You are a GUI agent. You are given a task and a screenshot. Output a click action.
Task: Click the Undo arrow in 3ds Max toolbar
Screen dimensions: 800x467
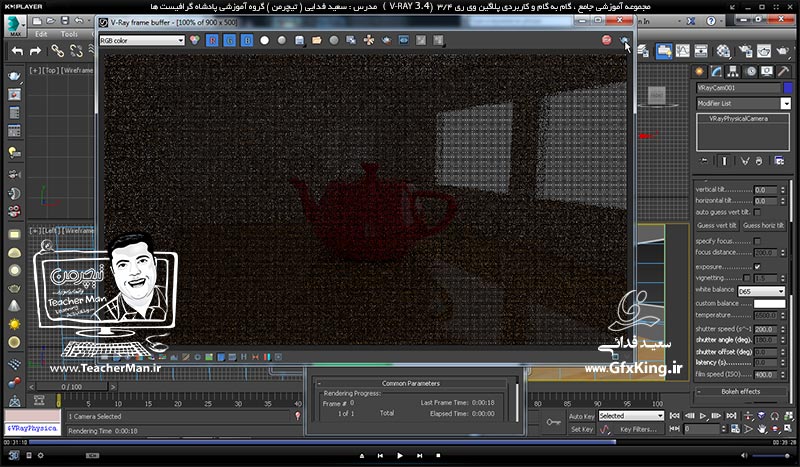click(17, 51)
